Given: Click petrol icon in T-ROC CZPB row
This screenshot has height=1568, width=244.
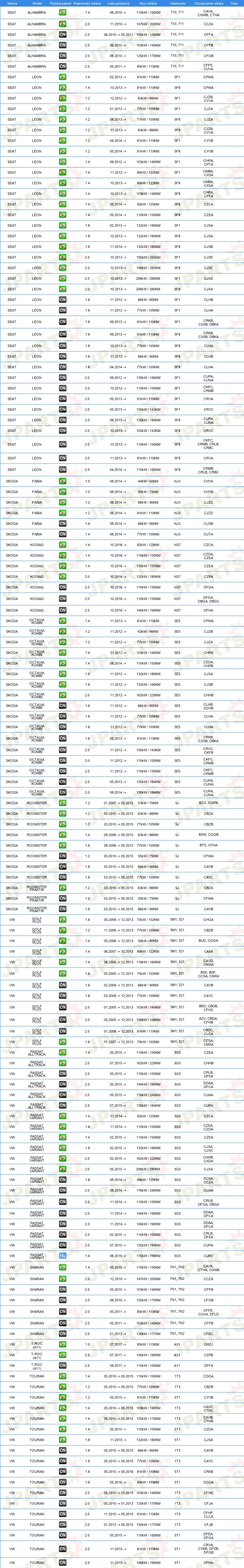Looking at the screenshot, I should [x=63, y=1355].
